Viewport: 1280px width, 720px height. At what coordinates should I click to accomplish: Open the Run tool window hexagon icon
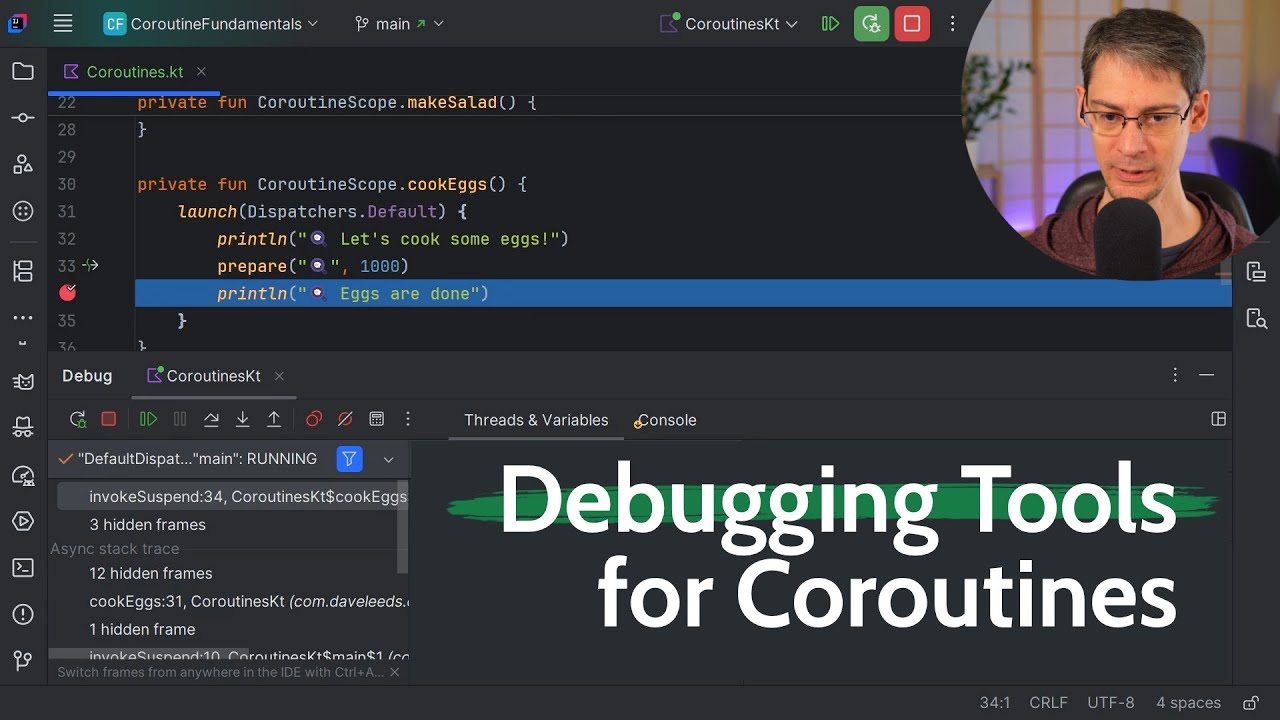[x=22, y=521]
